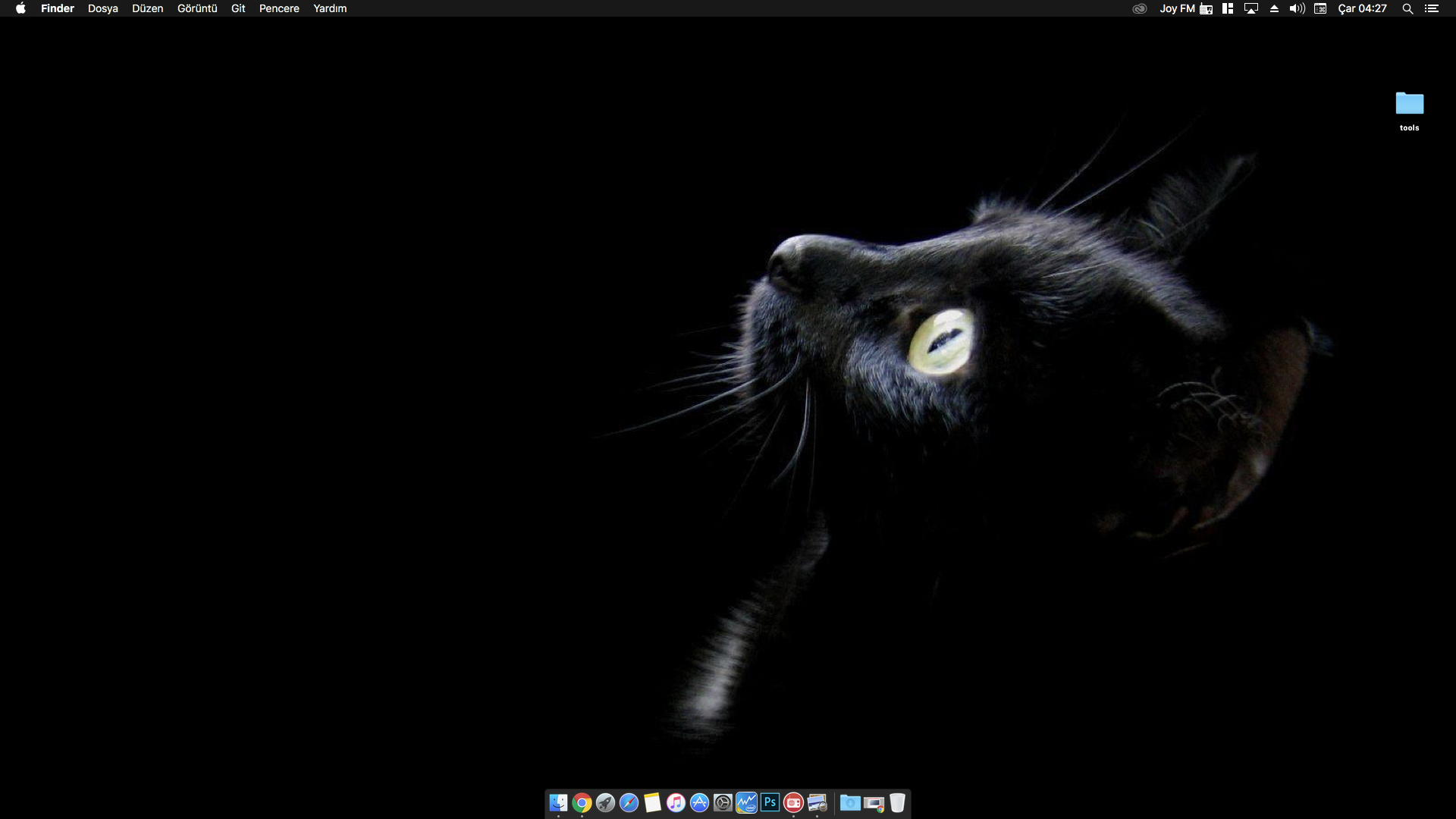
Task: Open iTunes music app in dock
Action: 676,802
